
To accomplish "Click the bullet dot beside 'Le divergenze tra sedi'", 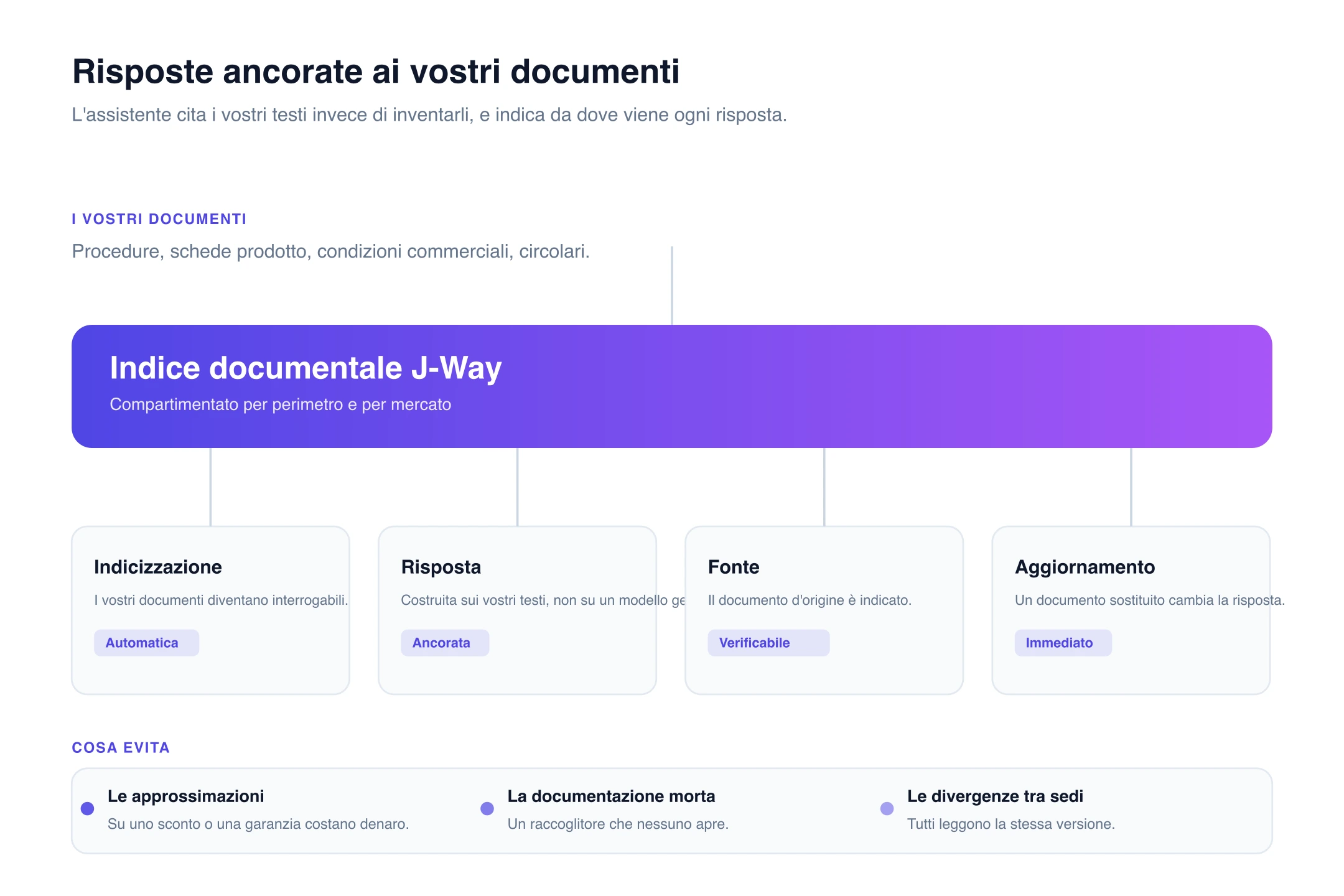I will [x=887, y=809].
